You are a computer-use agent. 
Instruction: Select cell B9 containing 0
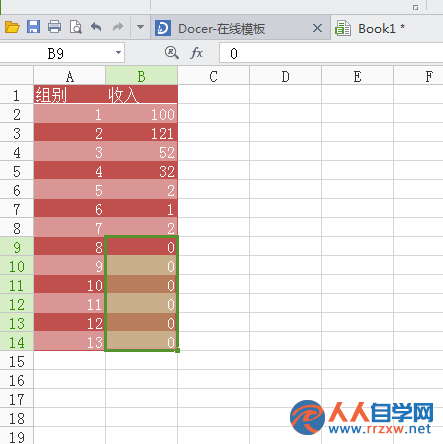pyautogui.click(x=141, y=247)
